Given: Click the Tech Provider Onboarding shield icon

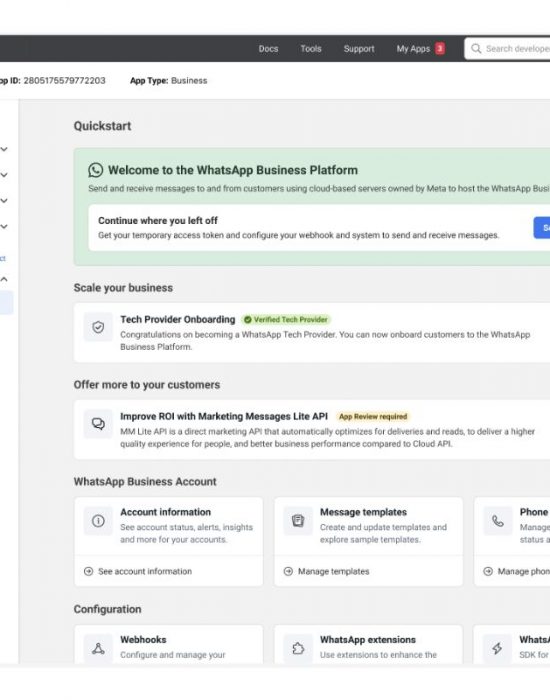Looking at the screenshot, I should [98, 327].
